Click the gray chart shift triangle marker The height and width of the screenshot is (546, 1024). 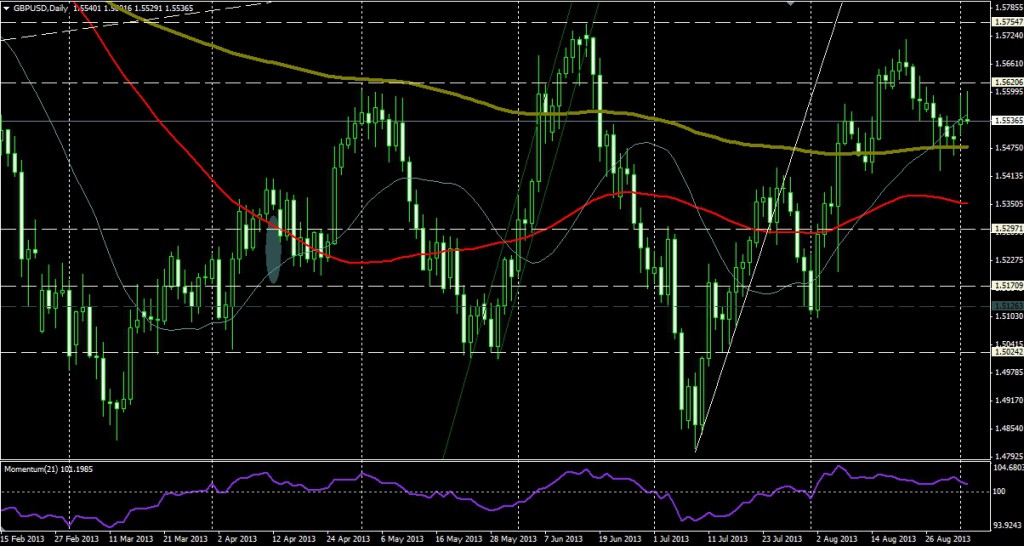(792, 4)
